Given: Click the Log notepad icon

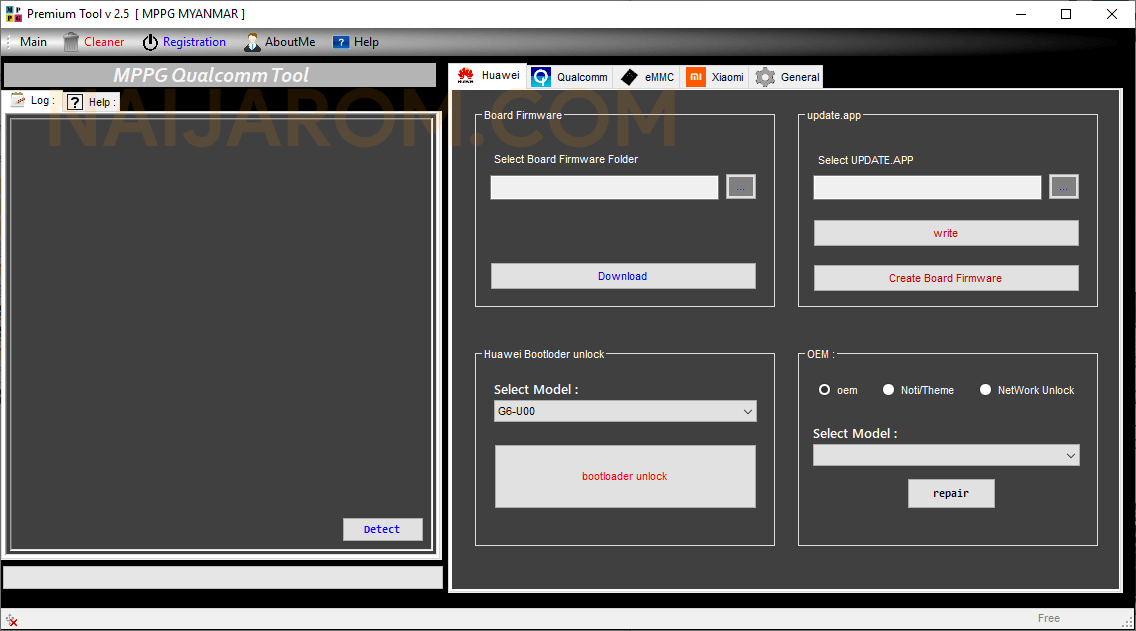Looking at the screenshot, I should (x=18, y=100).
